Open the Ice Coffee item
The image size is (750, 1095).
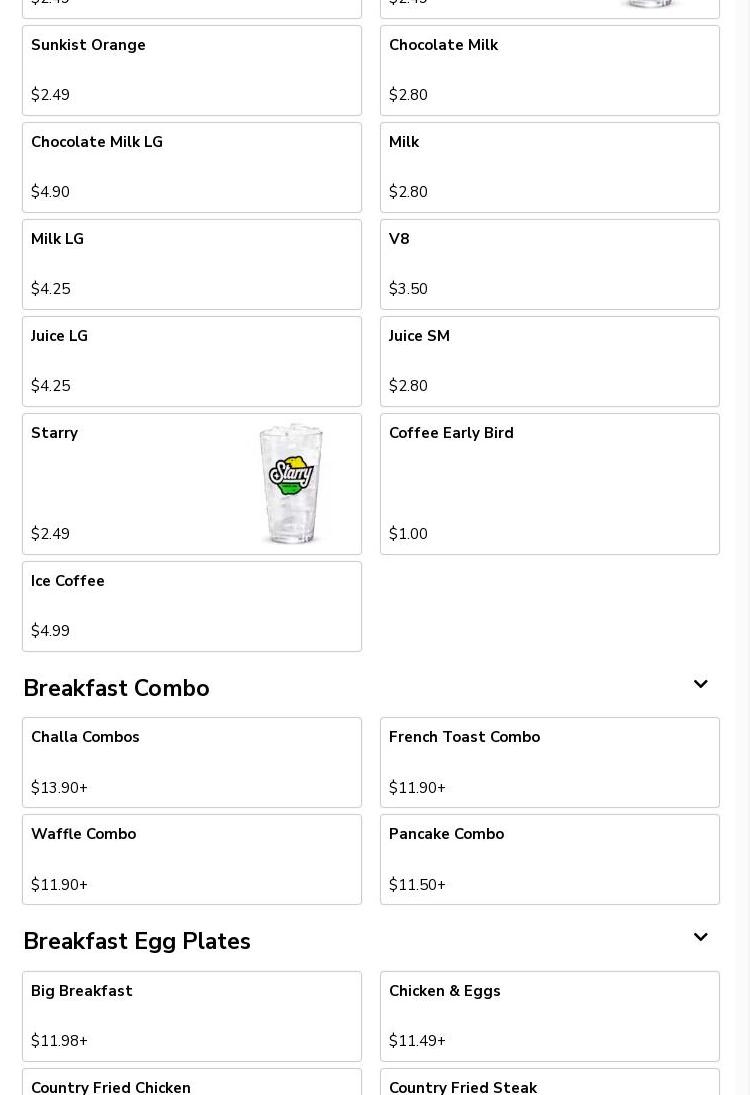(192, 607)
